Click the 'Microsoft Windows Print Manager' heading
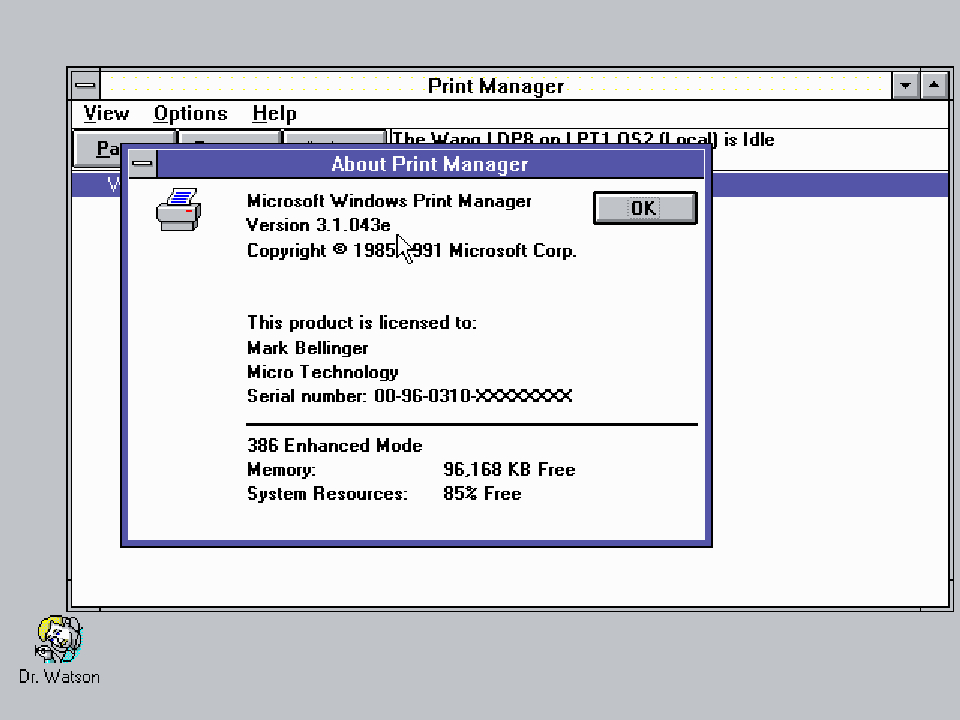960x720 pixels. (x=389, y=201)
